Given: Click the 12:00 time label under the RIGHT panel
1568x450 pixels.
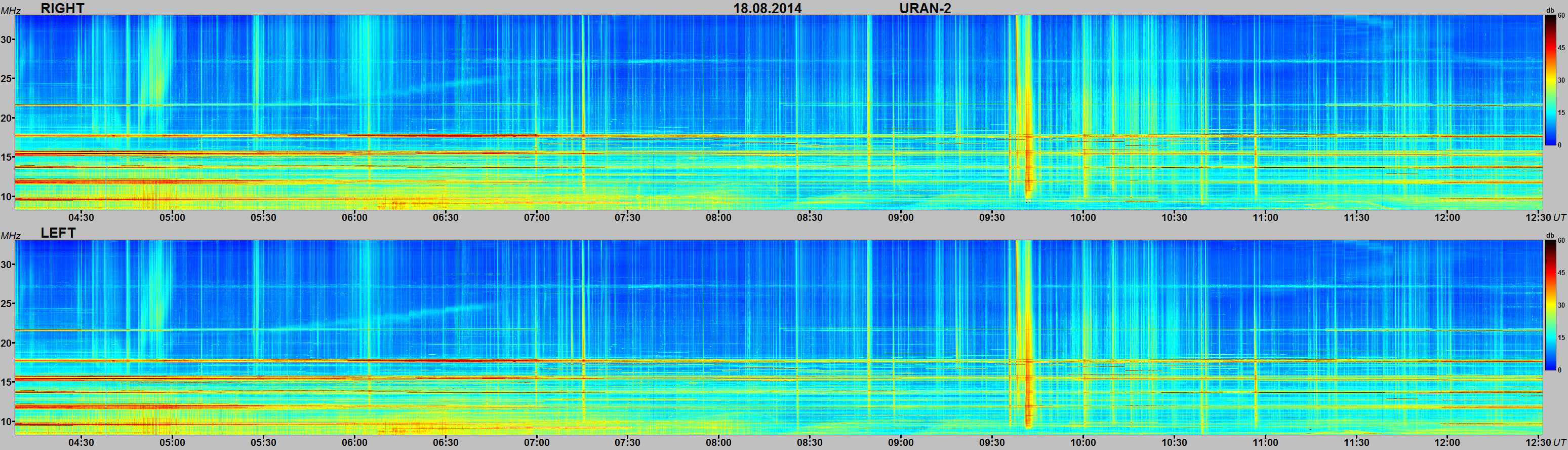Looking at the screenshot, I should coord(1448,218).
